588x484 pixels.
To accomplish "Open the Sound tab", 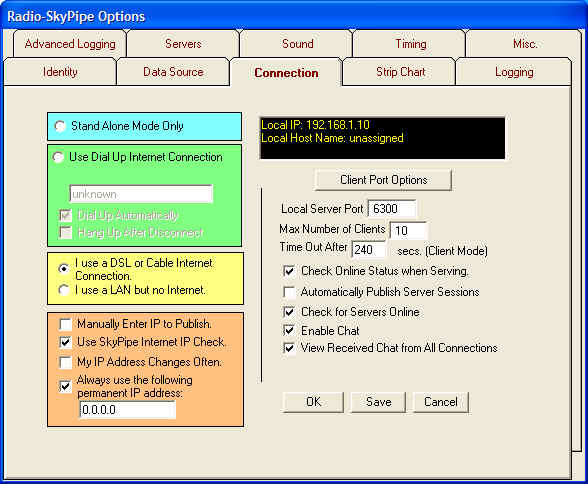I will point(297,44).
